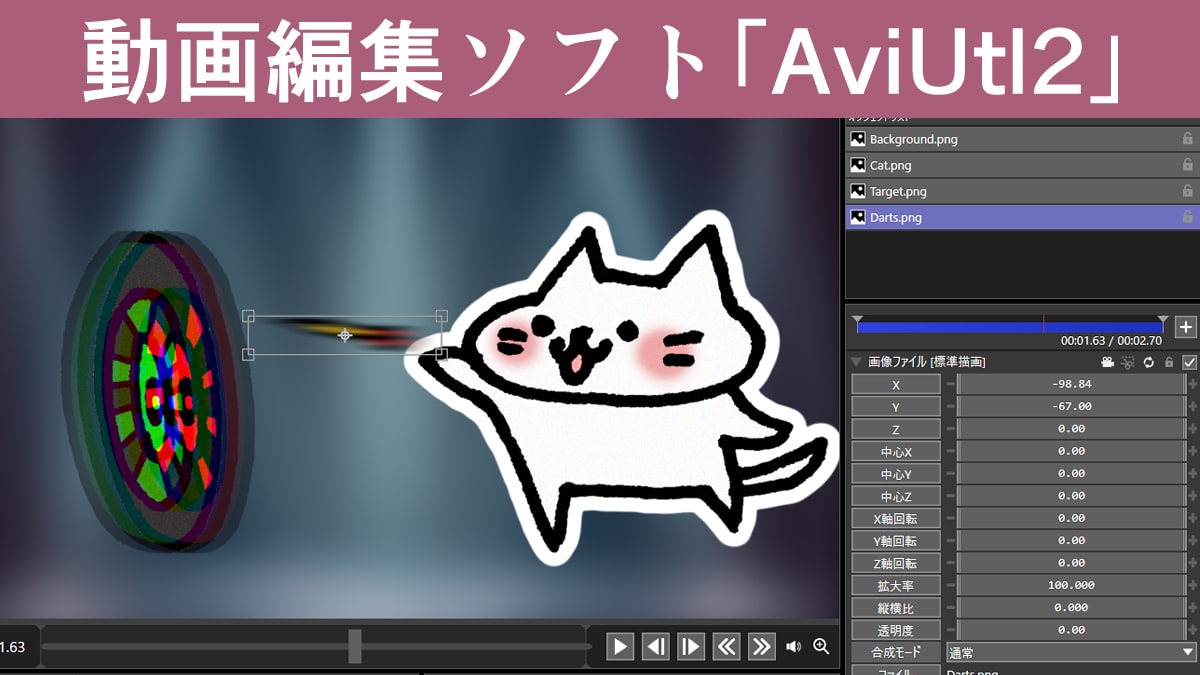
Task: Decrease 拡大率 with its minus button
Action: pyautogui.click(x=950, y=586)
